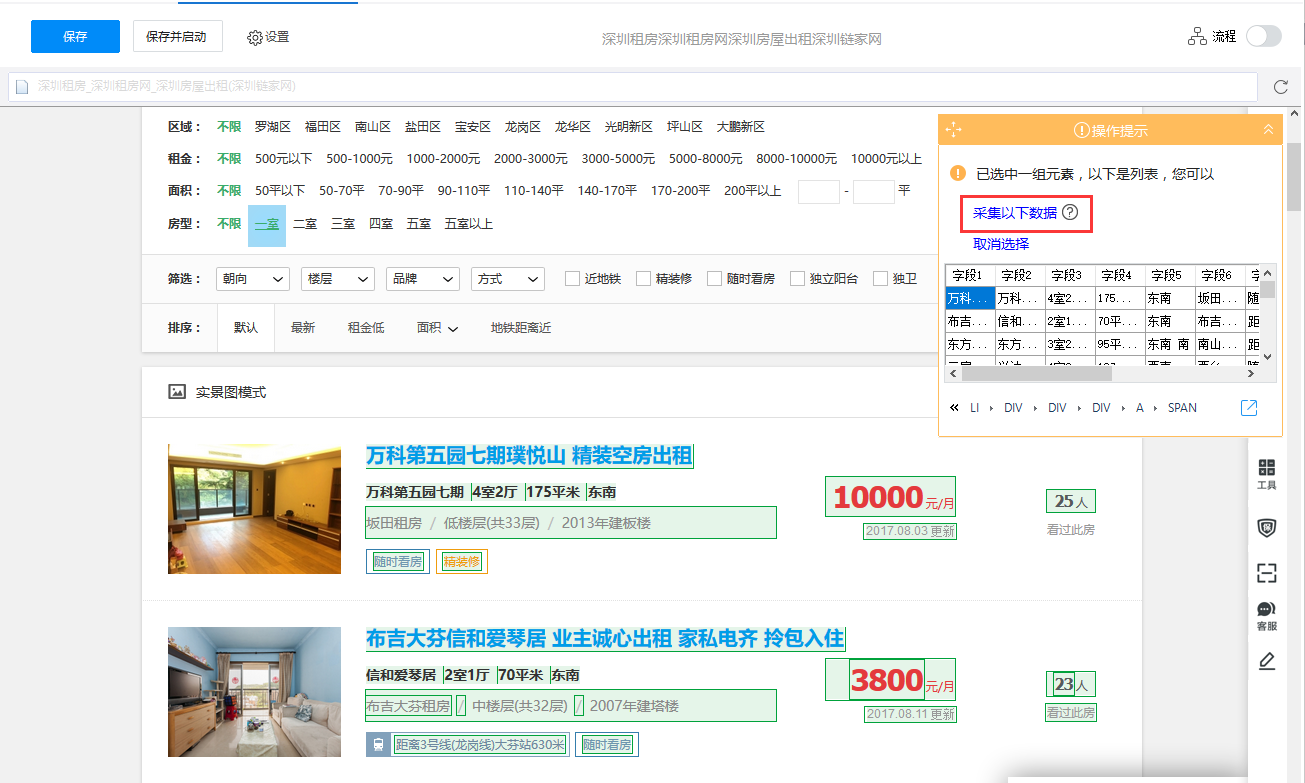The width and height of the screenshot is (1305, 783).
Task: Open the 工具 tools icon in the sidebar
Action: 1267,474
